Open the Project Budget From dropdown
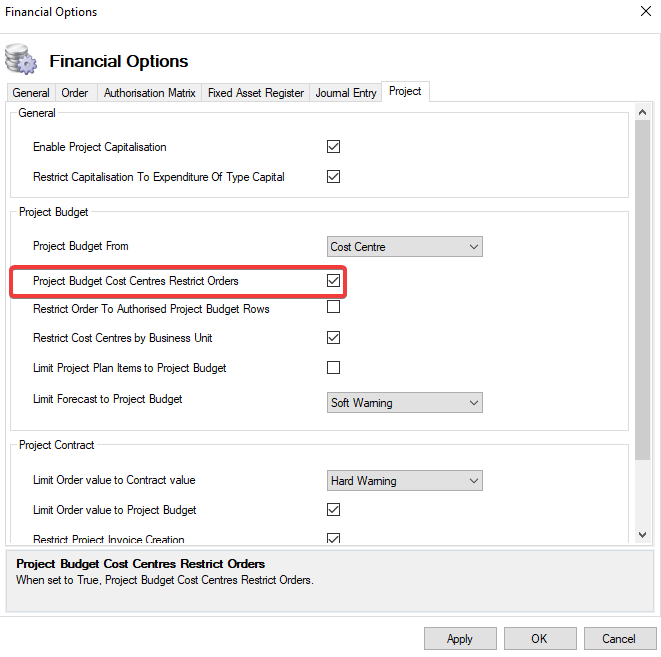The image size is (661, 657). (405, 247)
